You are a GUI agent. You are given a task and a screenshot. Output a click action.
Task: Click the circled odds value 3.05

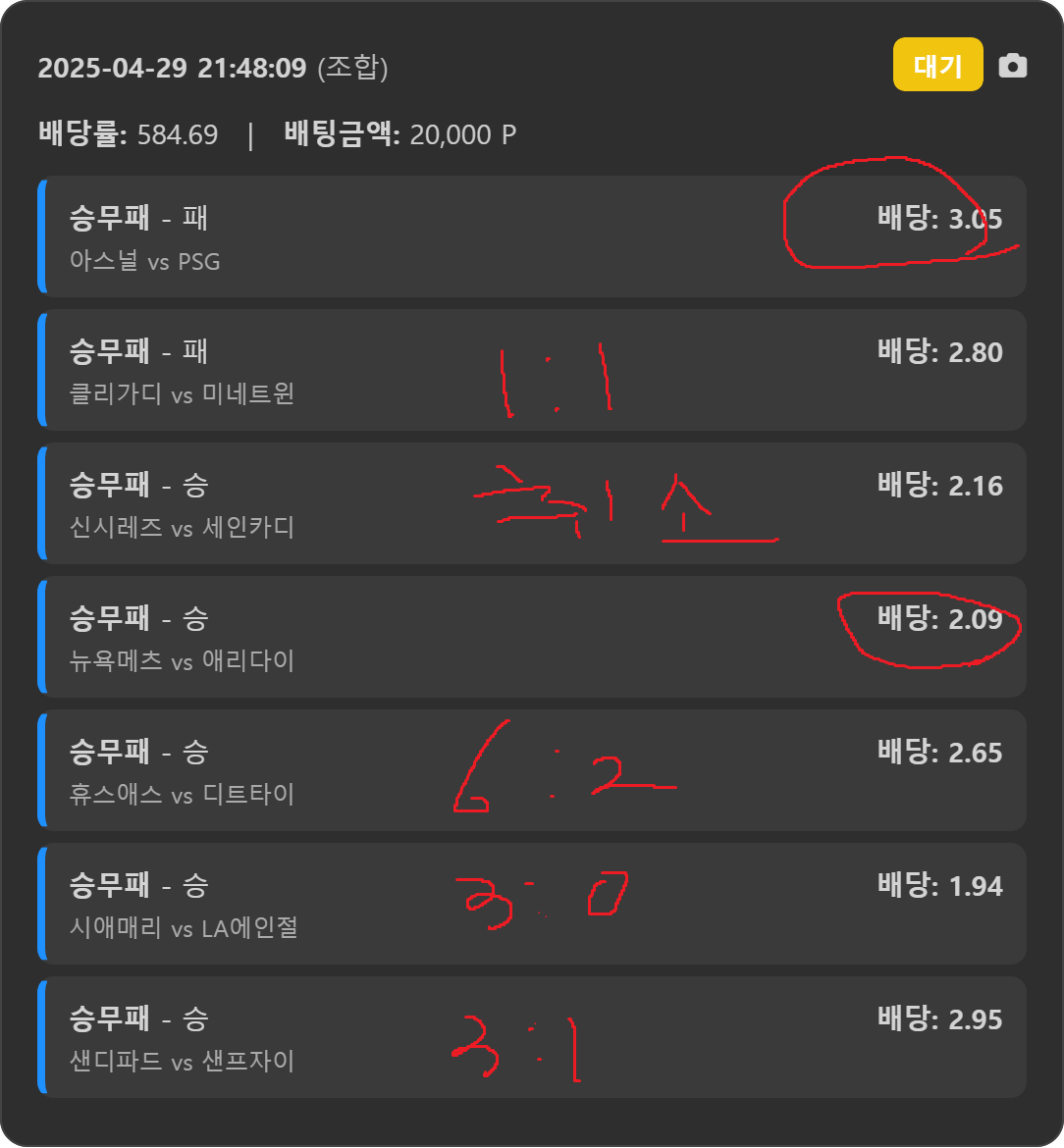(x=976, y=219)
